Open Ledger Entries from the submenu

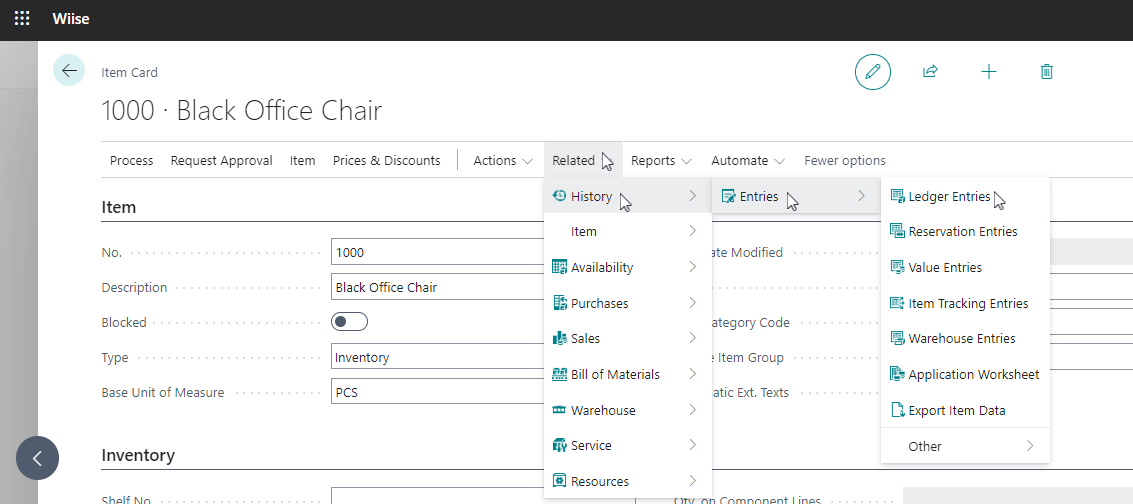coord(948,197)
